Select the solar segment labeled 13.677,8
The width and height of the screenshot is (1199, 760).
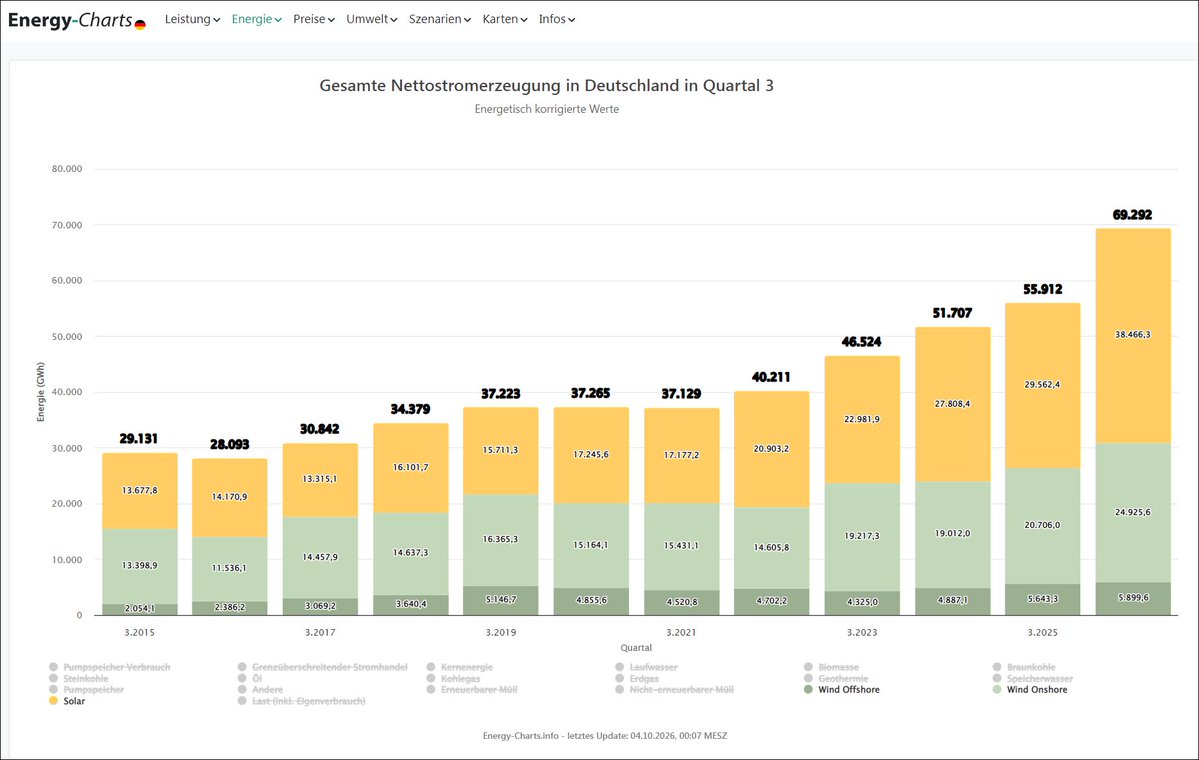click(x=140, y=491)
